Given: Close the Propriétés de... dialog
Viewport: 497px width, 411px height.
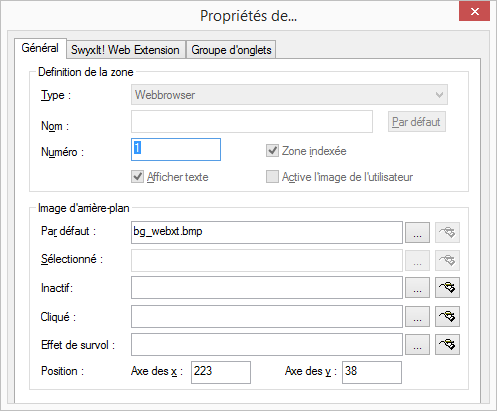Looking at the screenshot, I should pyautogui.click(x=475, y=12).
